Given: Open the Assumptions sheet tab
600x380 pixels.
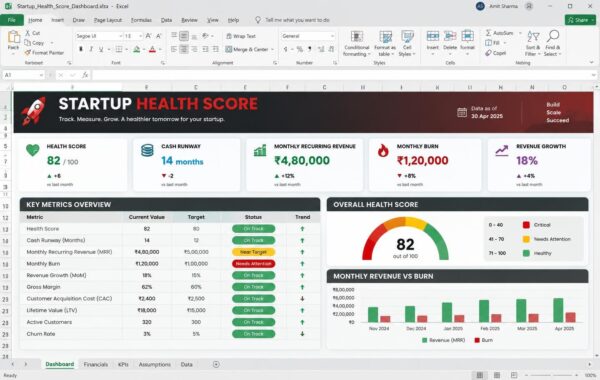Looking at the screenshot, I should 155,364.
